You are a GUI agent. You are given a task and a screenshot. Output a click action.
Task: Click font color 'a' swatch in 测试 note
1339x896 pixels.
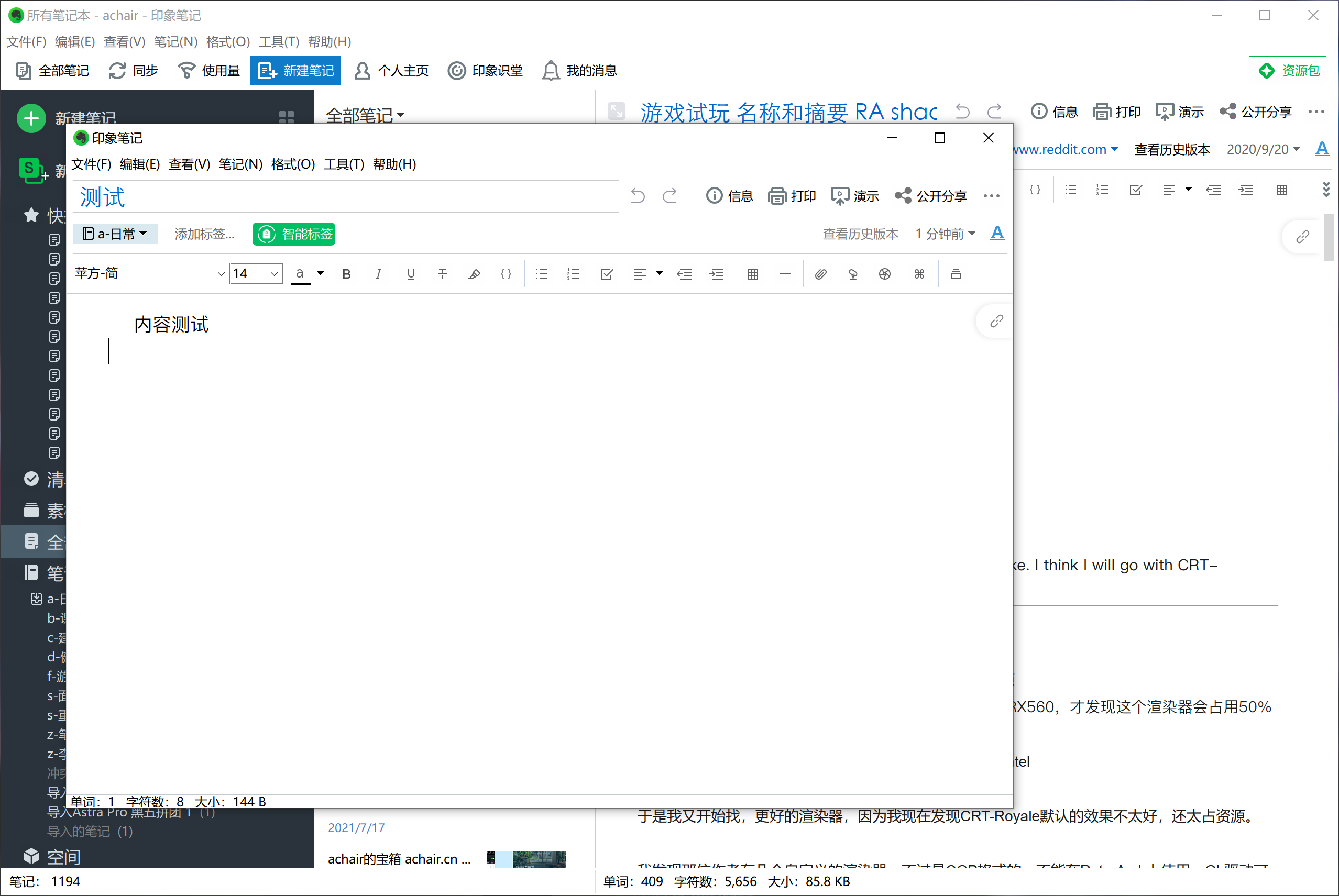300,274
